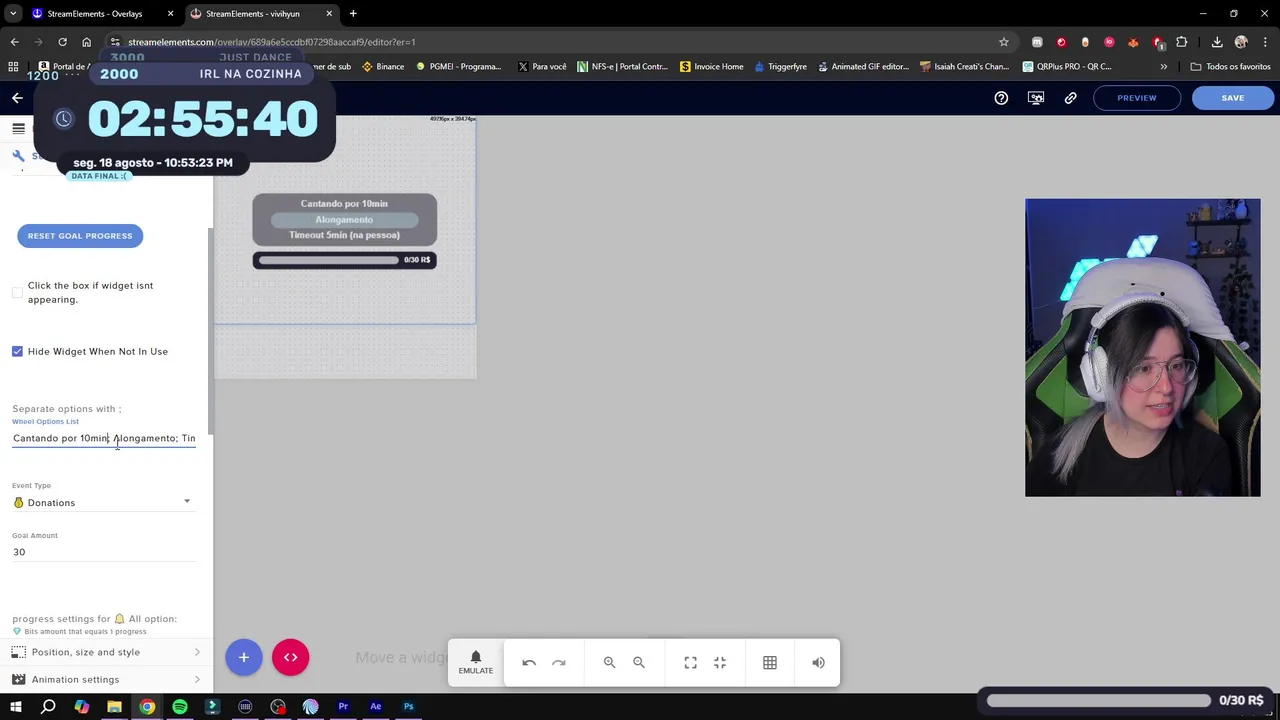Zoom out on the canvas
The width and height of the screenshot is (1280, 720).
[x=639, y=662]
